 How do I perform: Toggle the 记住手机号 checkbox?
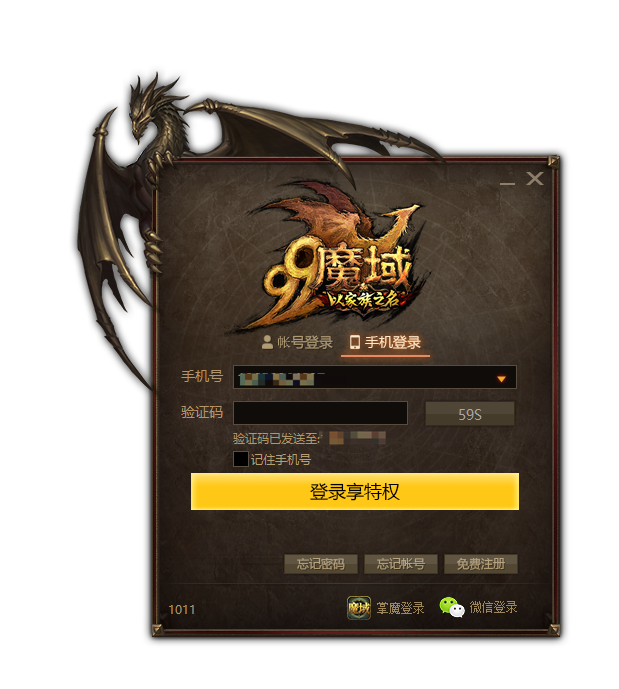[240, 459]
